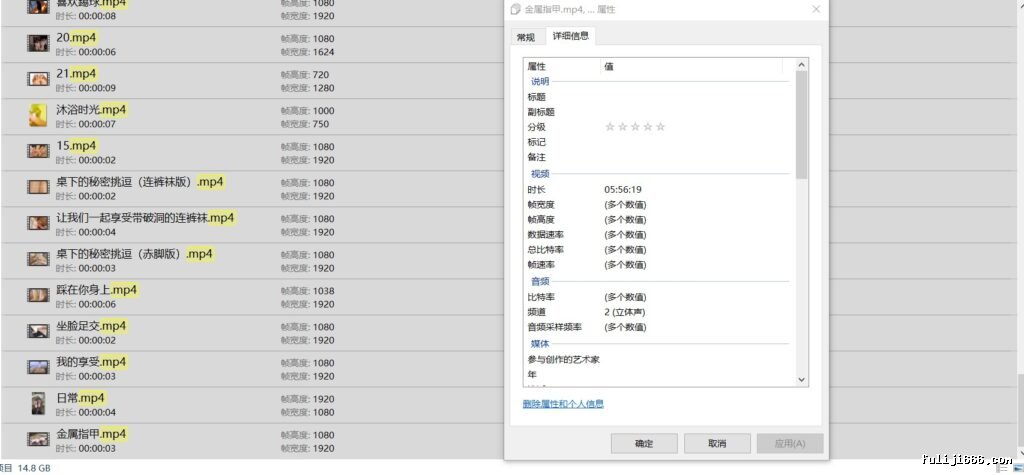Click the 说明 section header
This screenshot has height=475, width=1024.
(540, 82)
